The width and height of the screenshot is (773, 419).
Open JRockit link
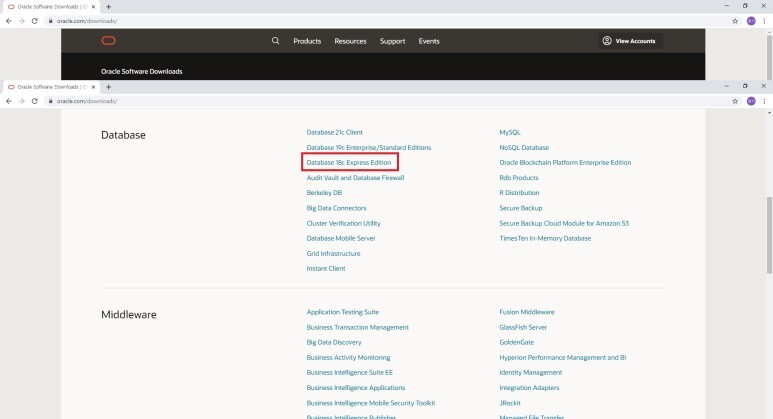coord(510,403)
